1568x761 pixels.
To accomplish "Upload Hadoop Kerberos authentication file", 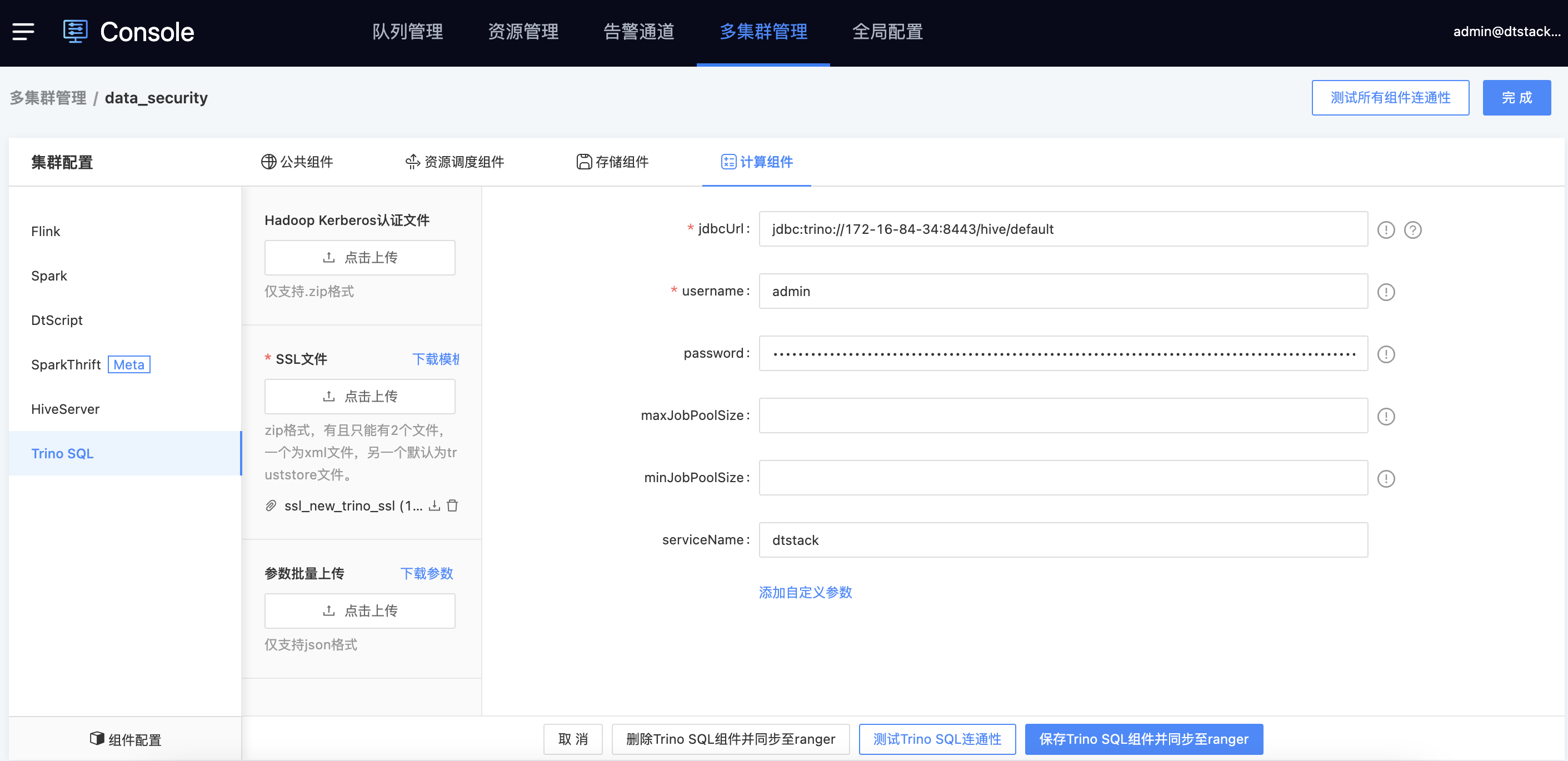I will pyautogui.click(x=359, y=257).
